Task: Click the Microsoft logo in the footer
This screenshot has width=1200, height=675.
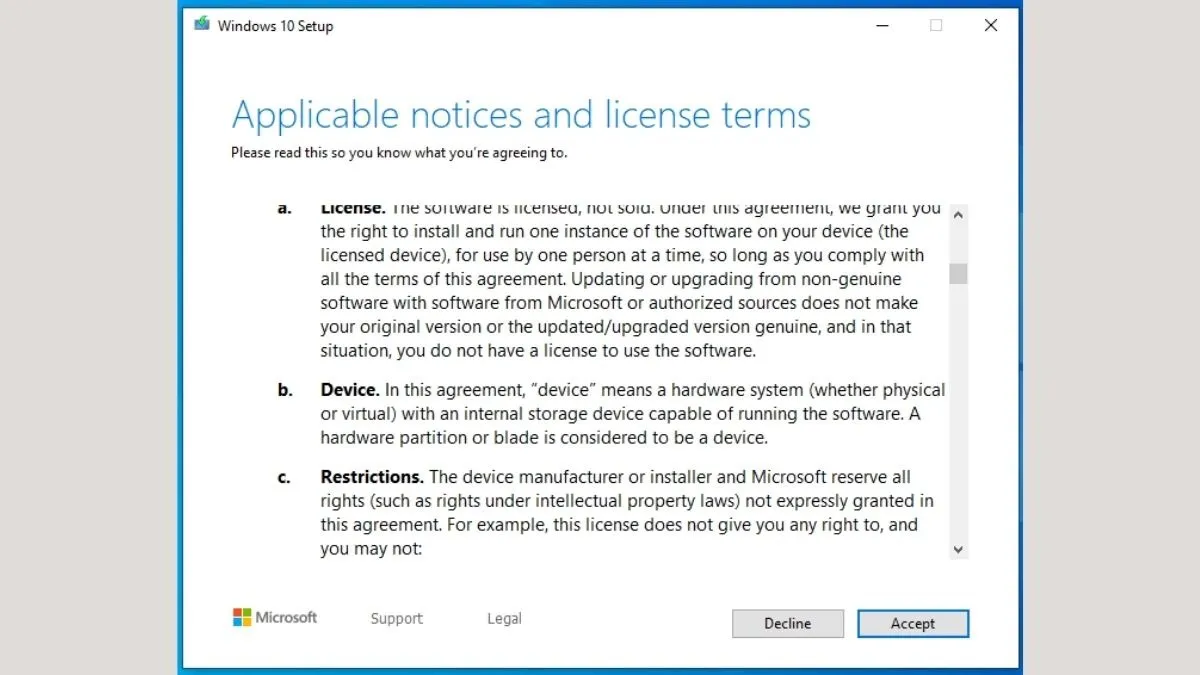Action: [x=274, y=618]
